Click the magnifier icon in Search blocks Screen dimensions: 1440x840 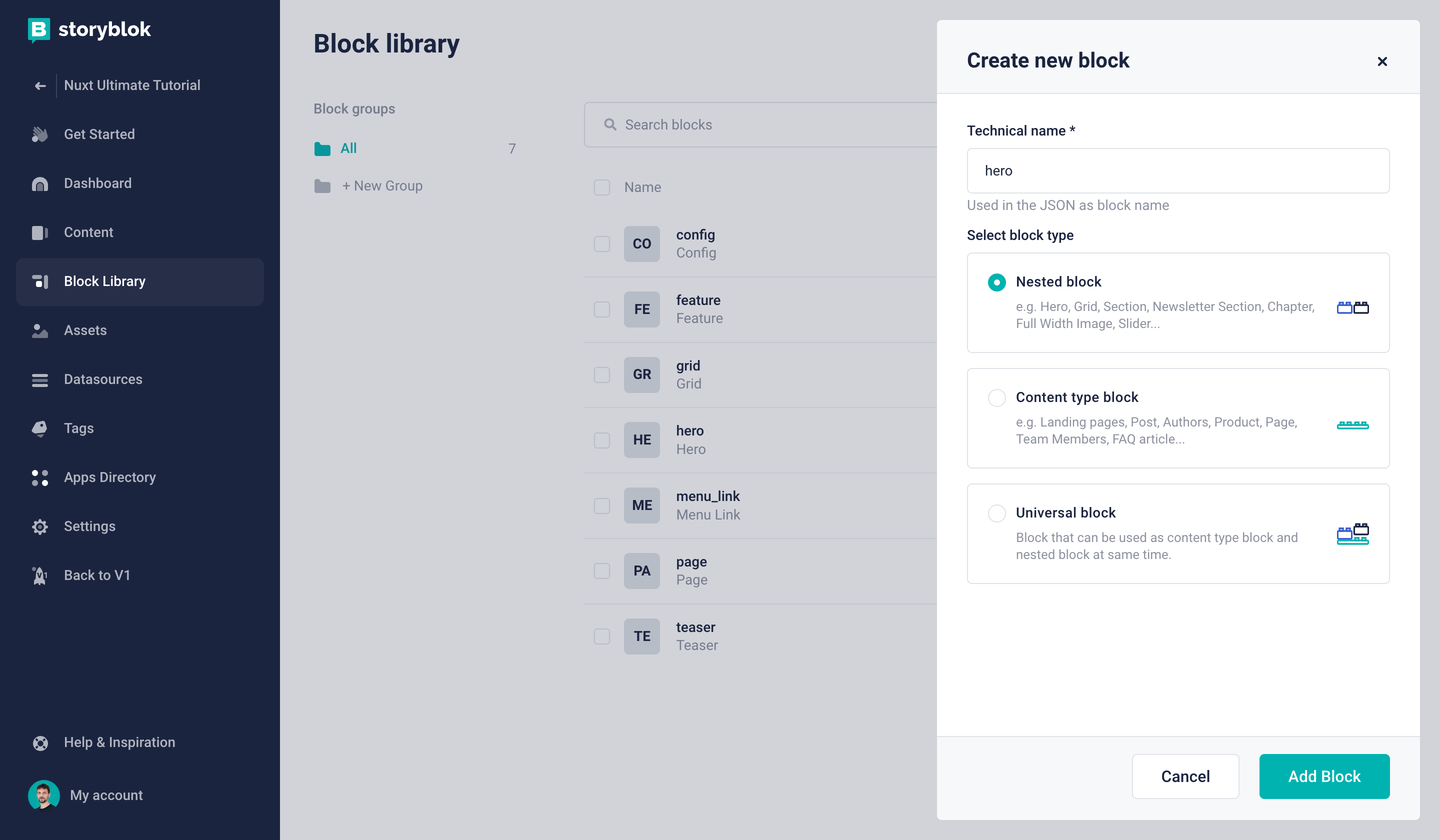(610, 124)
